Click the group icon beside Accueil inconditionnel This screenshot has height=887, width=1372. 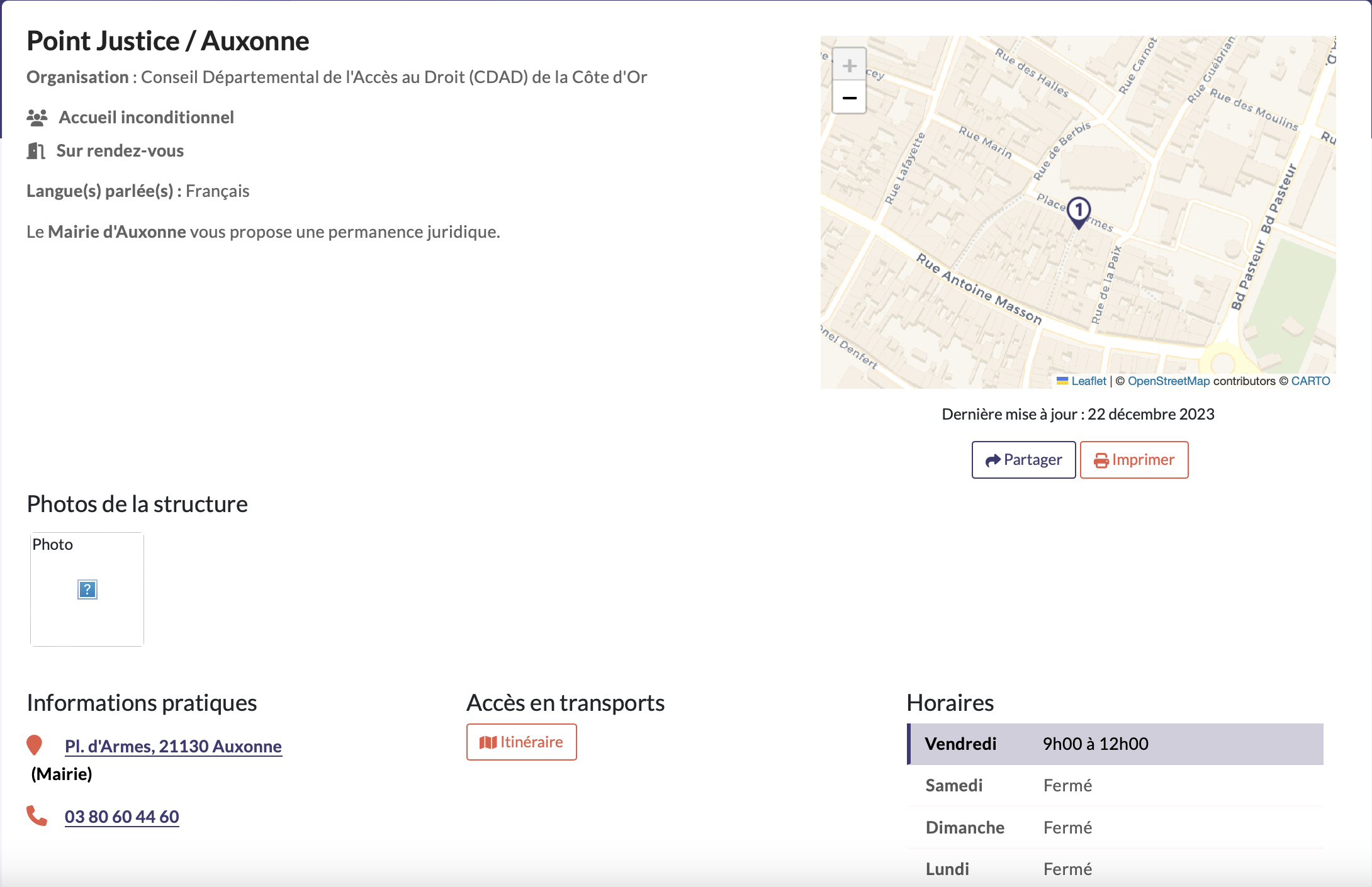click(x=37, y=118)
